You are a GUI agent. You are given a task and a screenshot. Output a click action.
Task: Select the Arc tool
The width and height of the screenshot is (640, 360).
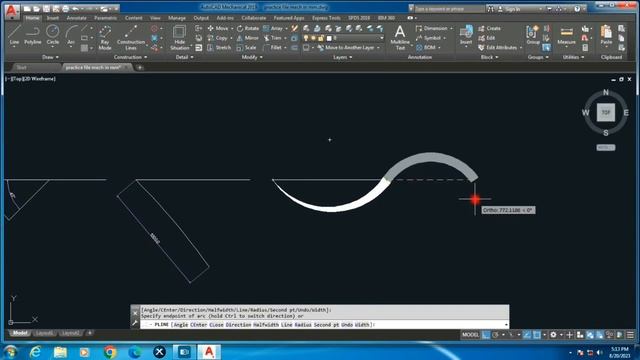pos(71,35)
